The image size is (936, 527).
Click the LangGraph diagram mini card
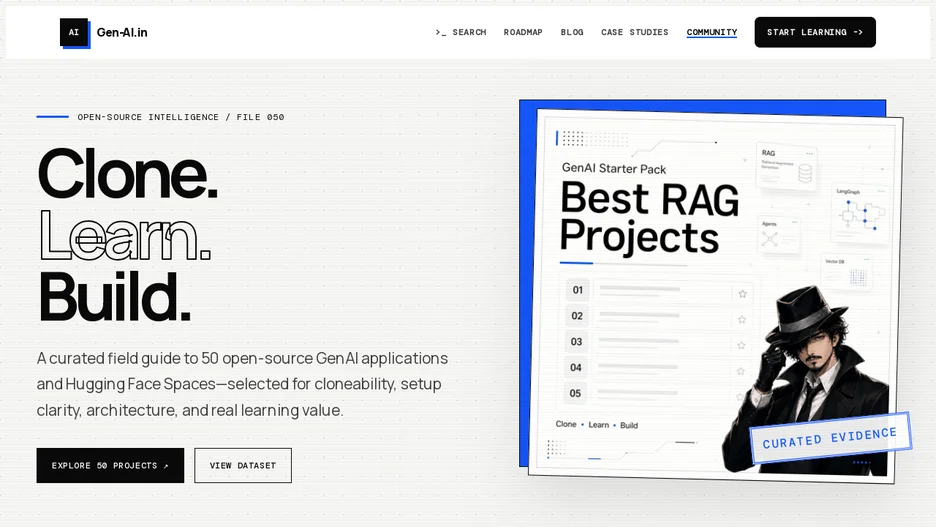pos(860,215)
